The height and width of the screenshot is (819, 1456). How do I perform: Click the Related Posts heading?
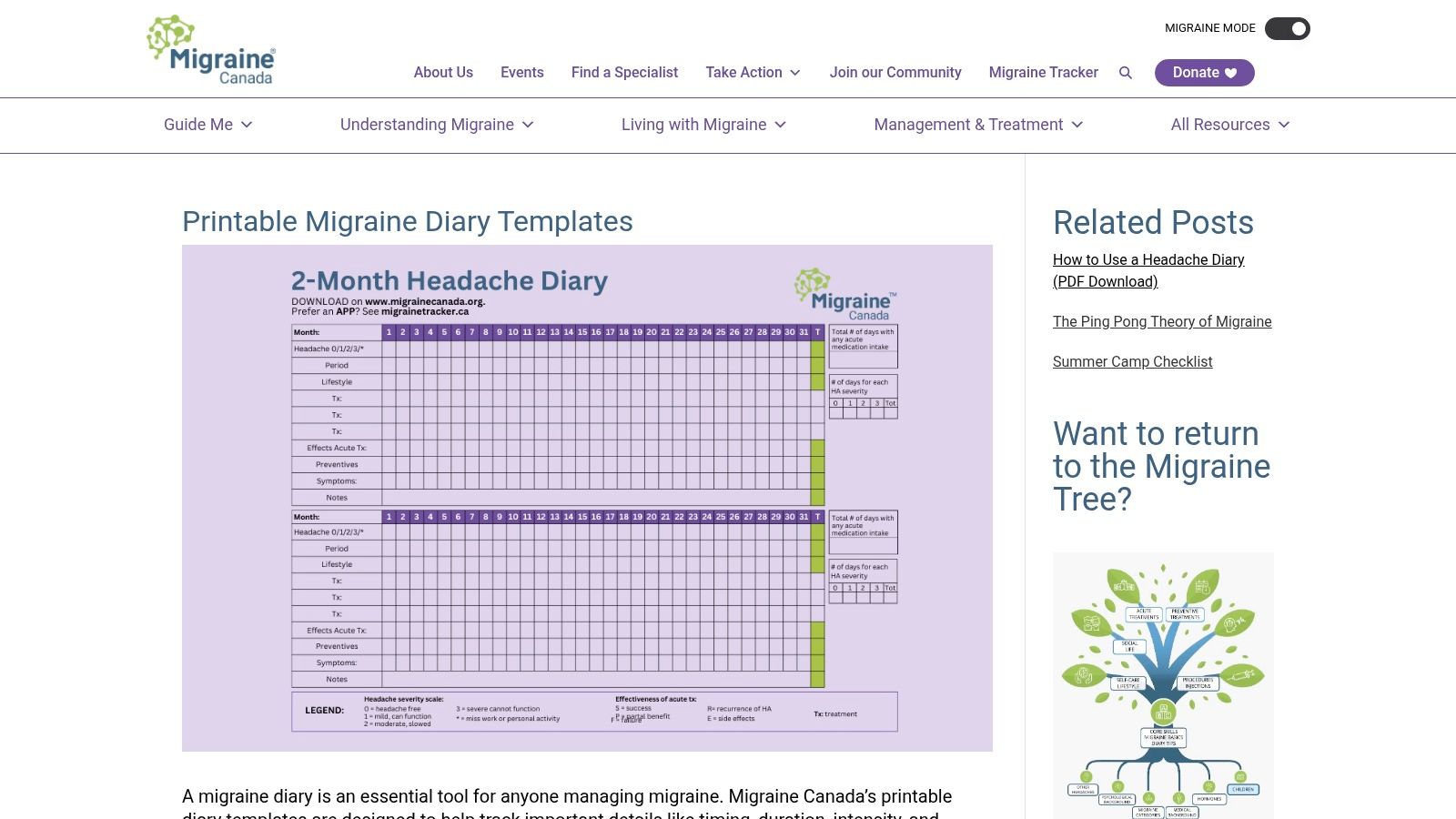pos(1153,222)
